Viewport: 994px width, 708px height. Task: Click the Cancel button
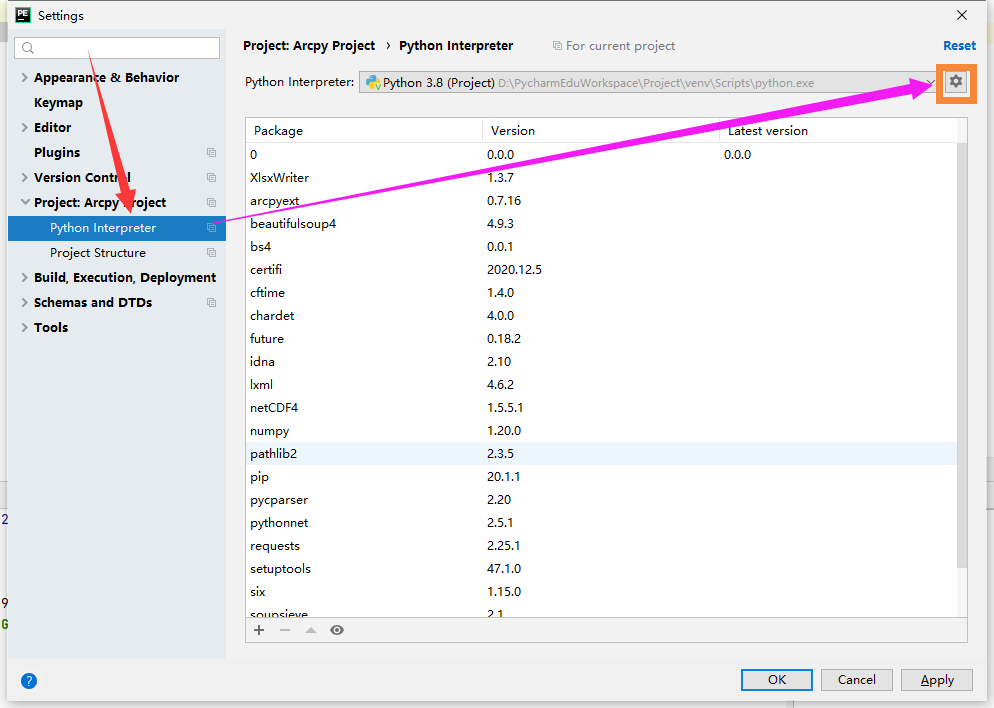(856, 680)
